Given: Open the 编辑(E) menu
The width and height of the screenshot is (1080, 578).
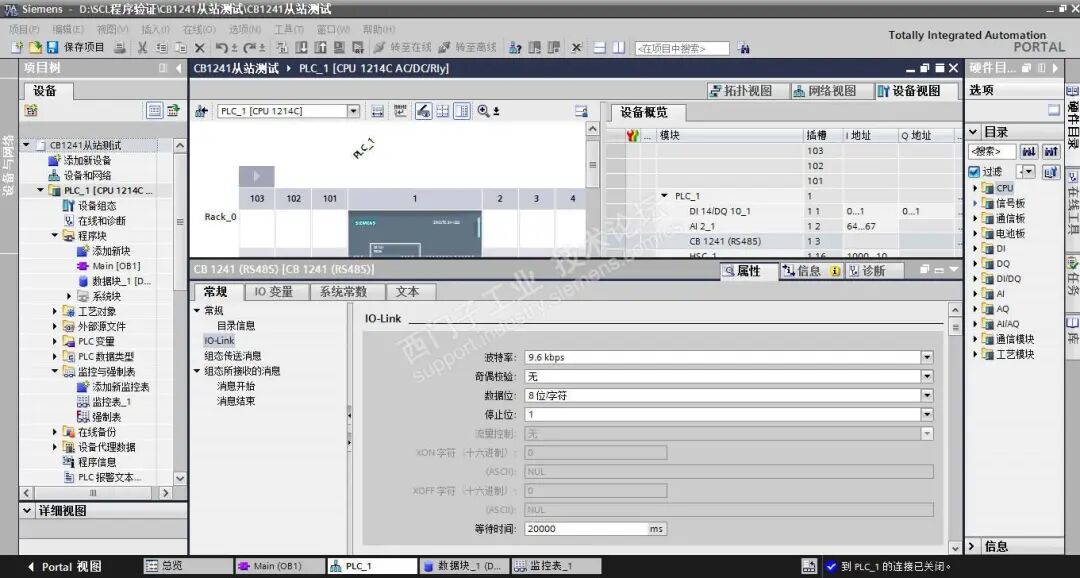Looking at the screenshot, I should 68,29.
